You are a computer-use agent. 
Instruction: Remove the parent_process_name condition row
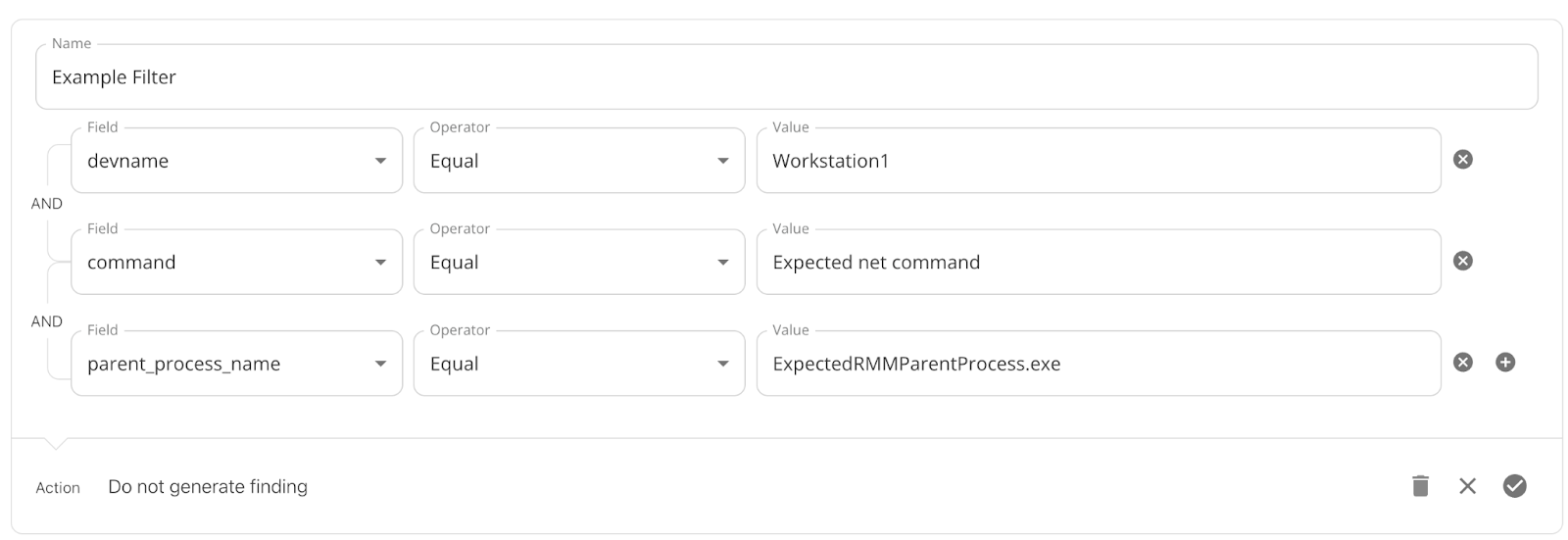pos(1462,363)
